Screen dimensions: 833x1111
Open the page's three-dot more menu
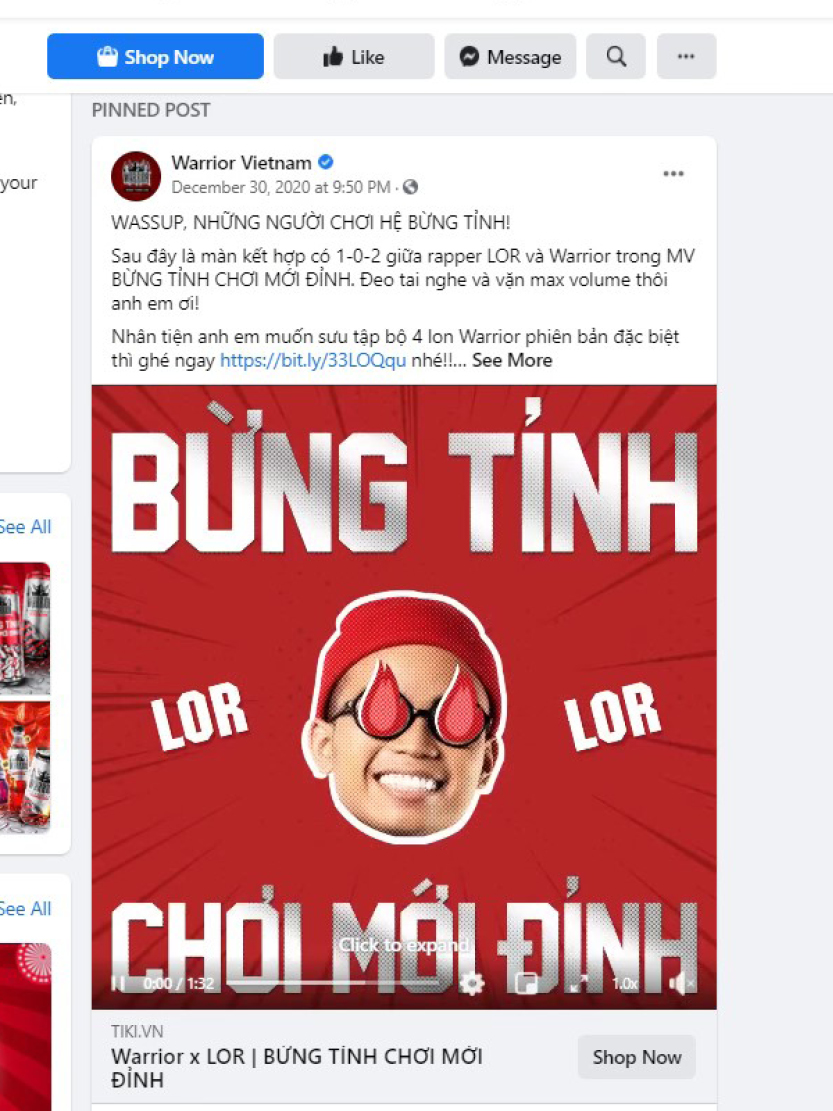click(686, 57)
